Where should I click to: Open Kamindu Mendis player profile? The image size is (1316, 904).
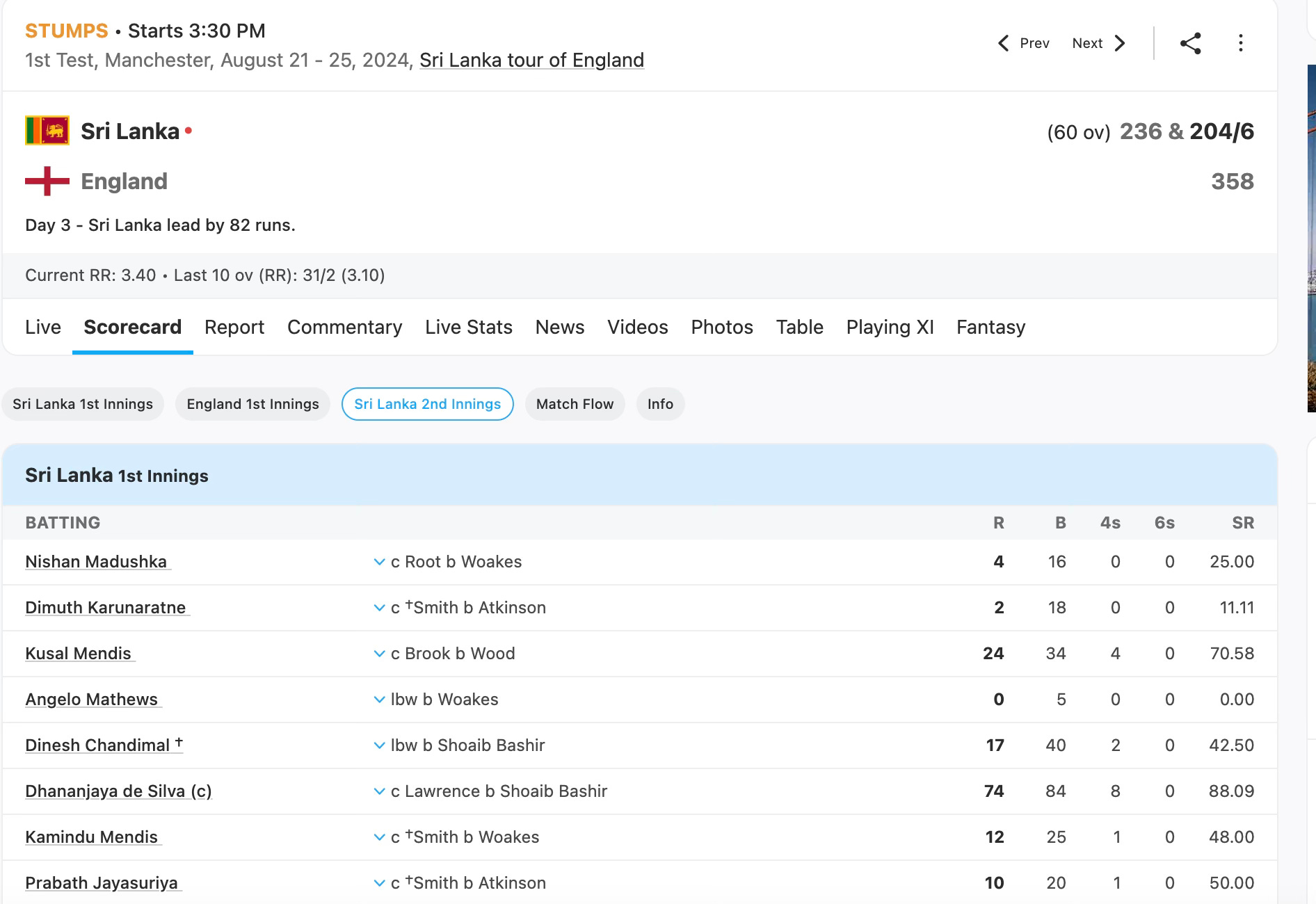click(x=92, y=837)
